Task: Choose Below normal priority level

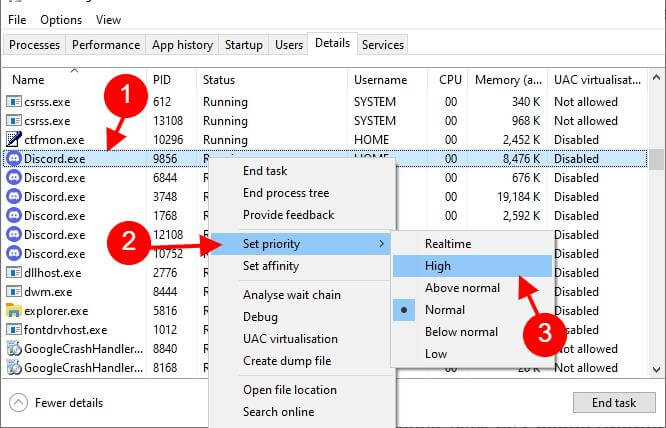Action: coord(461,332)
